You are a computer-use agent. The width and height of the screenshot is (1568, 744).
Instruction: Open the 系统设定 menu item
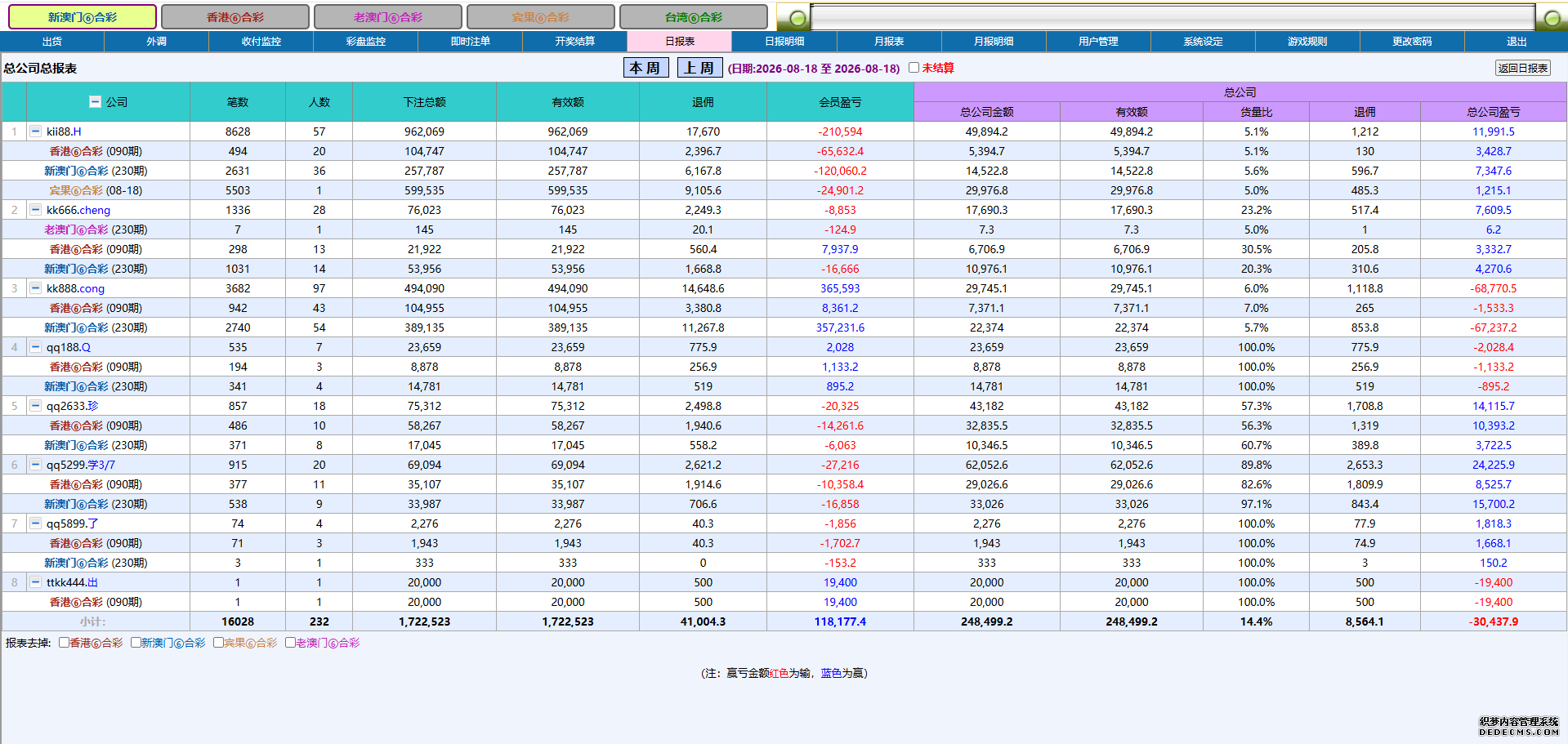point(1203,41)
